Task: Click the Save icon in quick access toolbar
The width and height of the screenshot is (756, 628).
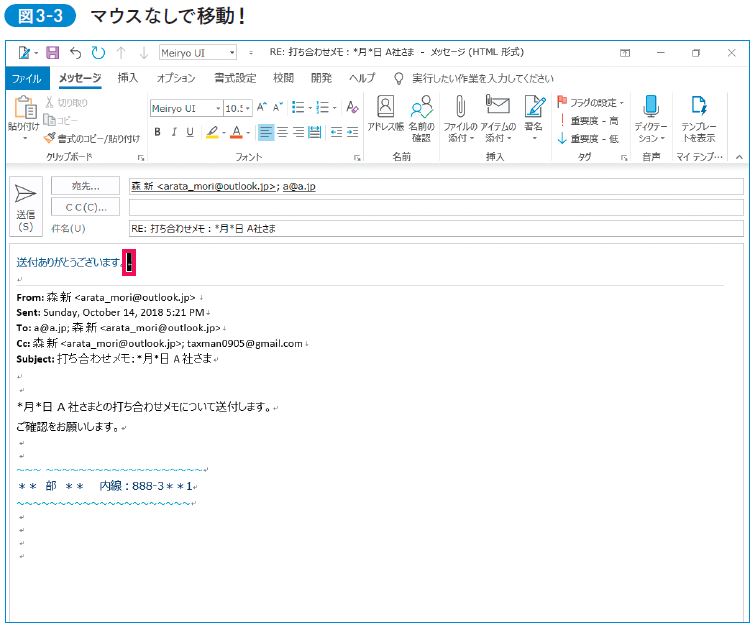Action: click(52, 53)
